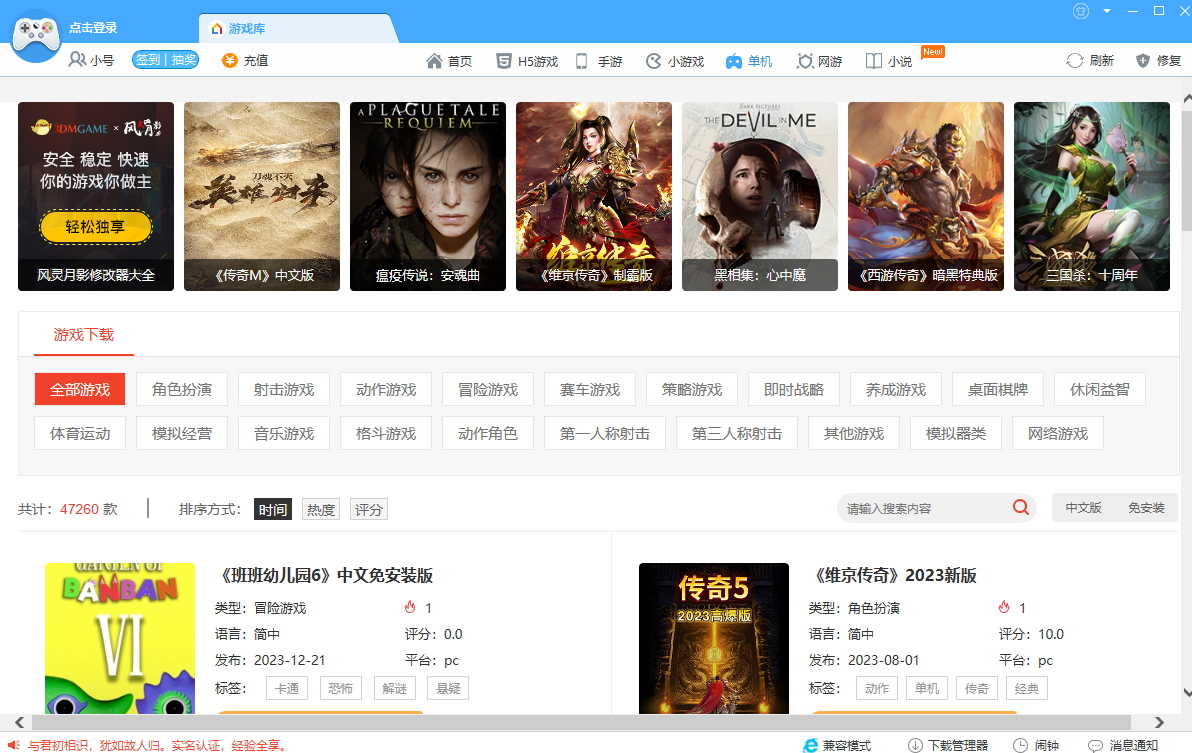The image size is (1192, 753).
Task: Open 手游 mobile games icon
Action: [x=582, y=61]
